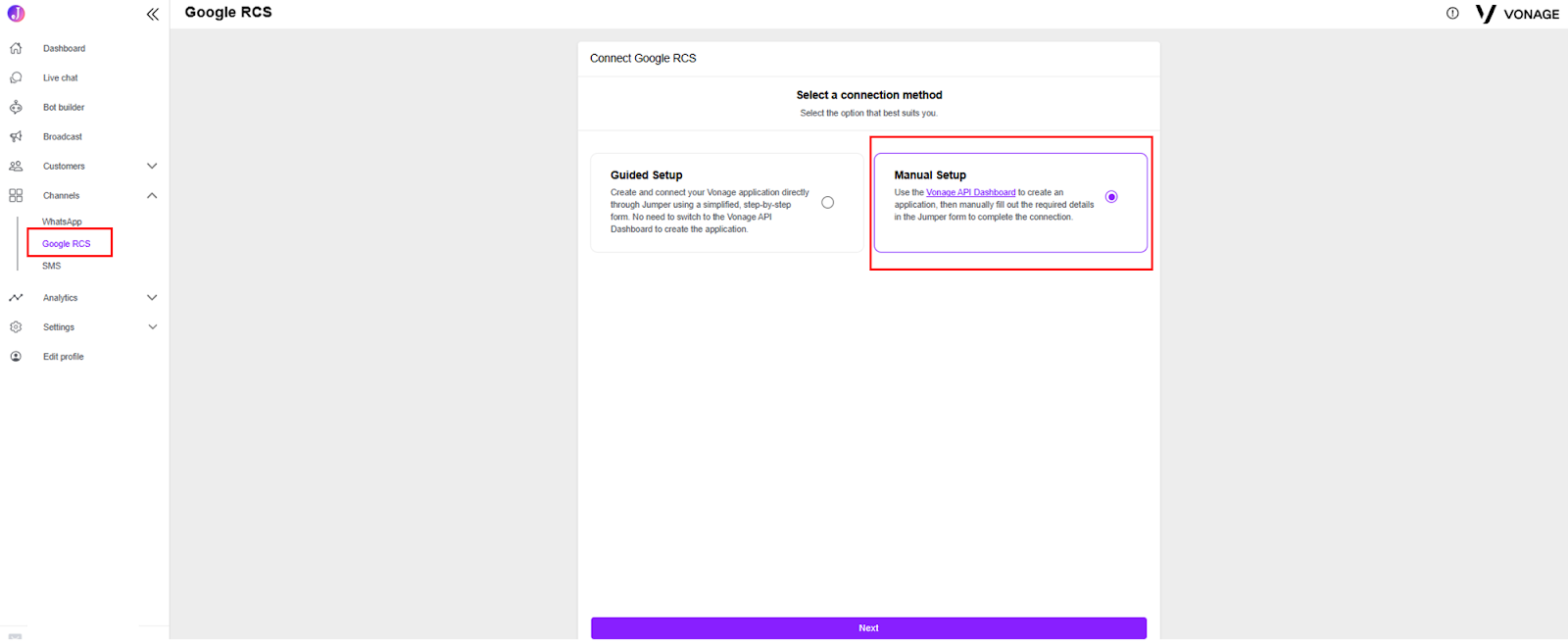This screenshot has height=644, width=1568.
Task: Click the Broadcast megaphone icon
Action: 16,136
